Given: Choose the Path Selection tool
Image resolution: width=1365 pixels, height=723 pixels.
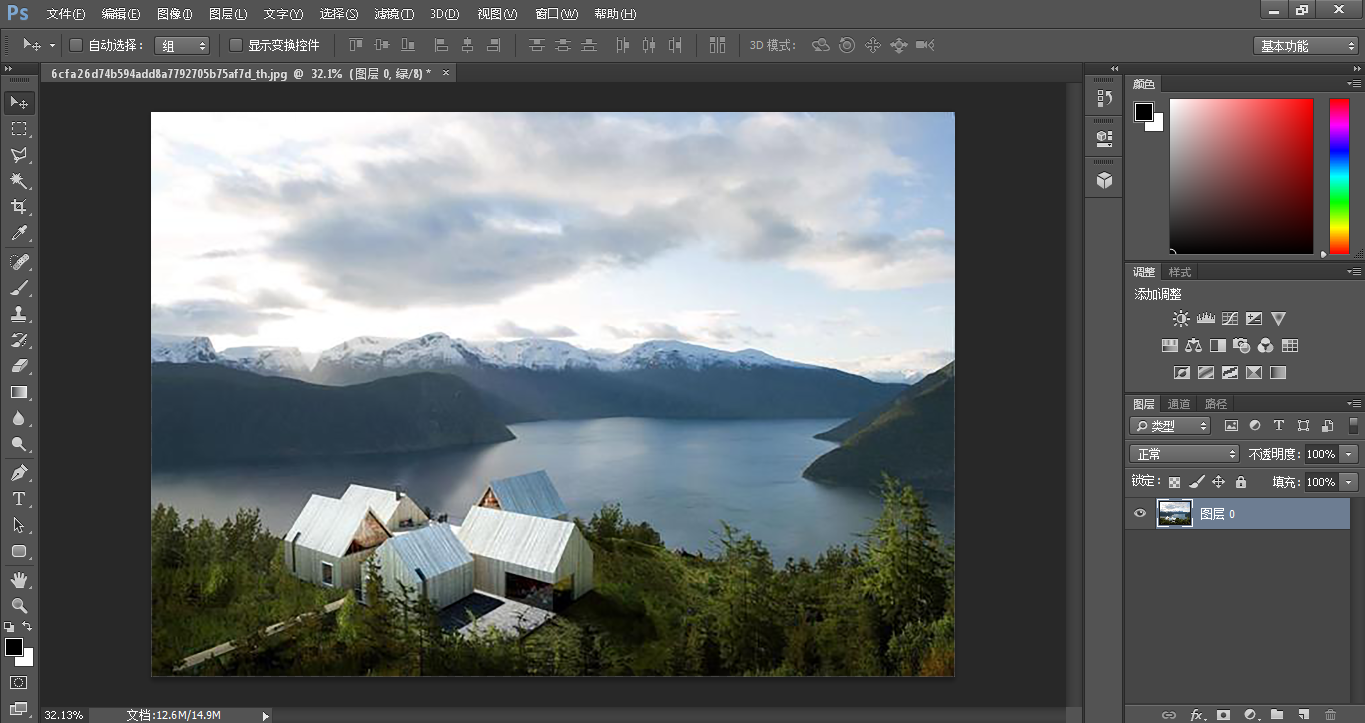Looking at the screenshot, I should (x=19, y=524).
